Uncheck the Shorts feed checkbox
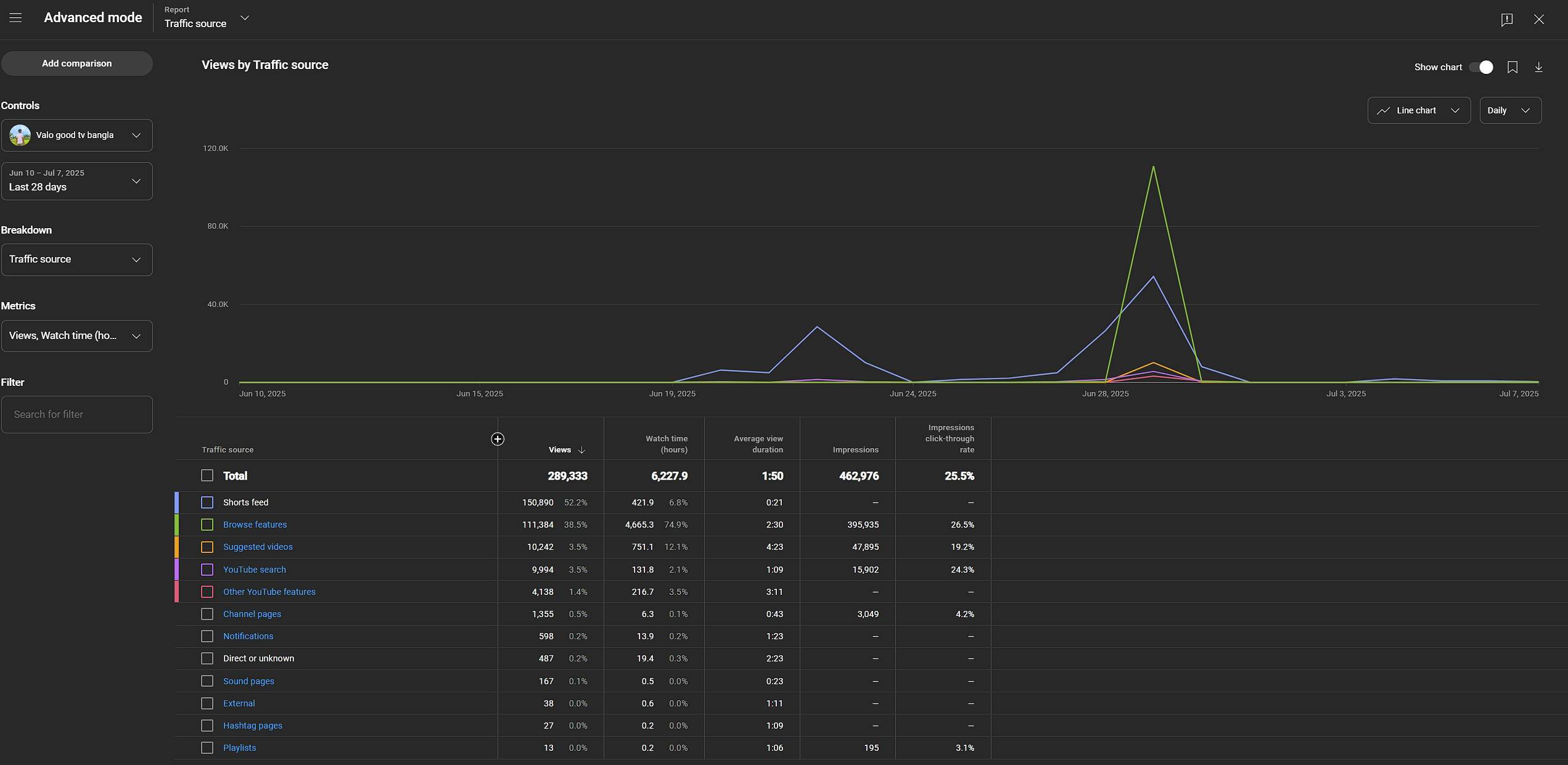The height and width of the screenshot is (765, 1568). click(x=207, y=502)
